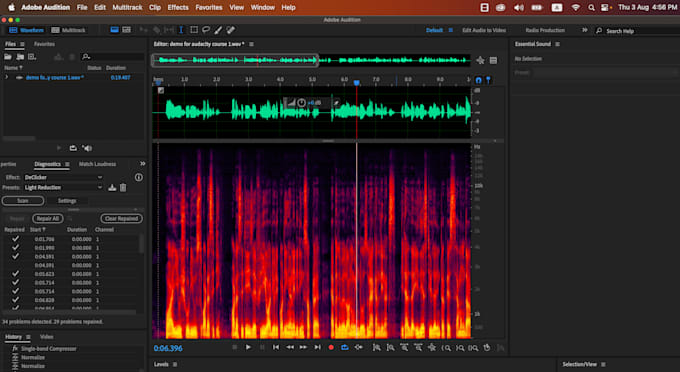Show more workspaces with double-chevron

585,30
